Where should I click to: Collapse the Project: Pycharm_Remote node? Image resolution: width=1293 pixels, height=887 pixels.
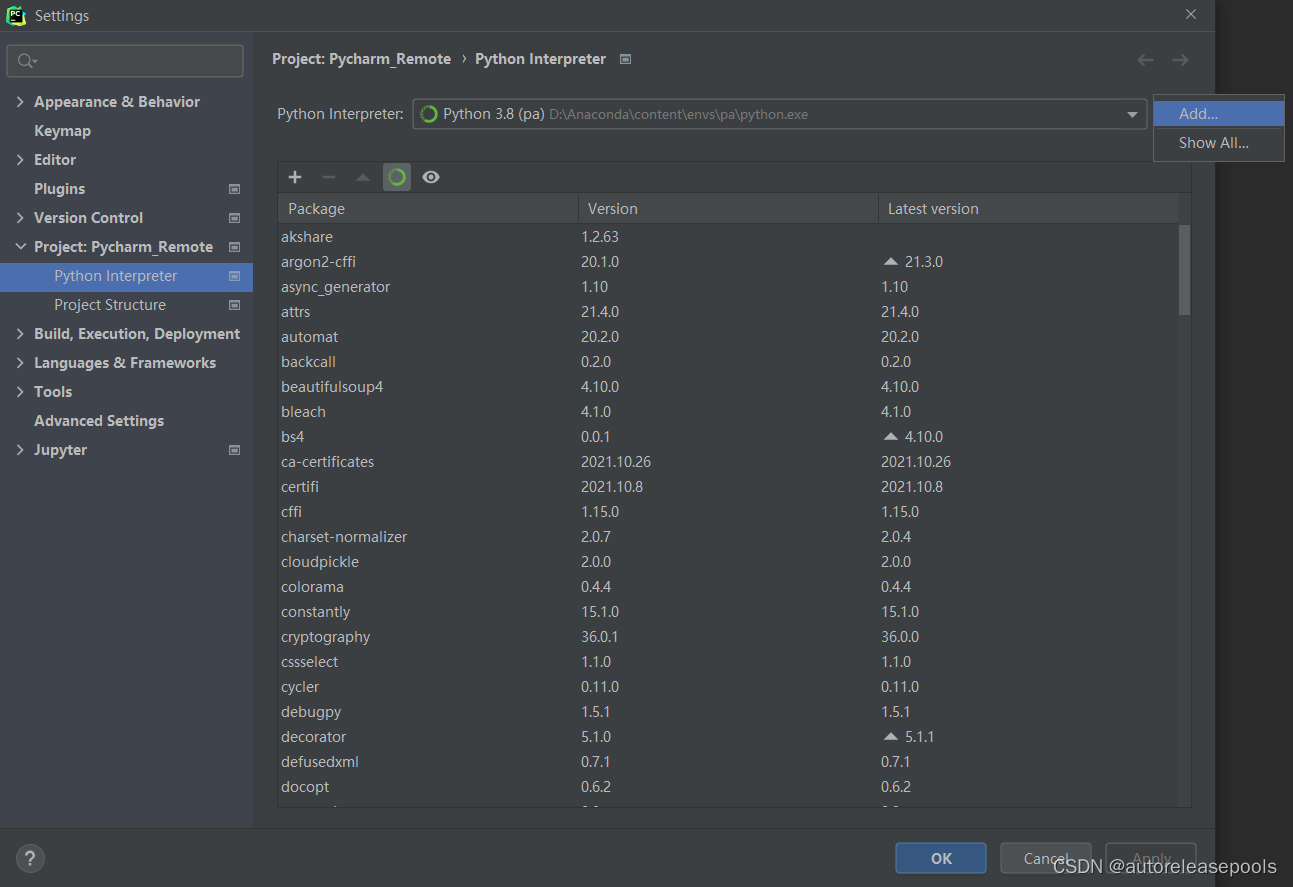pyautogui.click(x=20, y=247)
